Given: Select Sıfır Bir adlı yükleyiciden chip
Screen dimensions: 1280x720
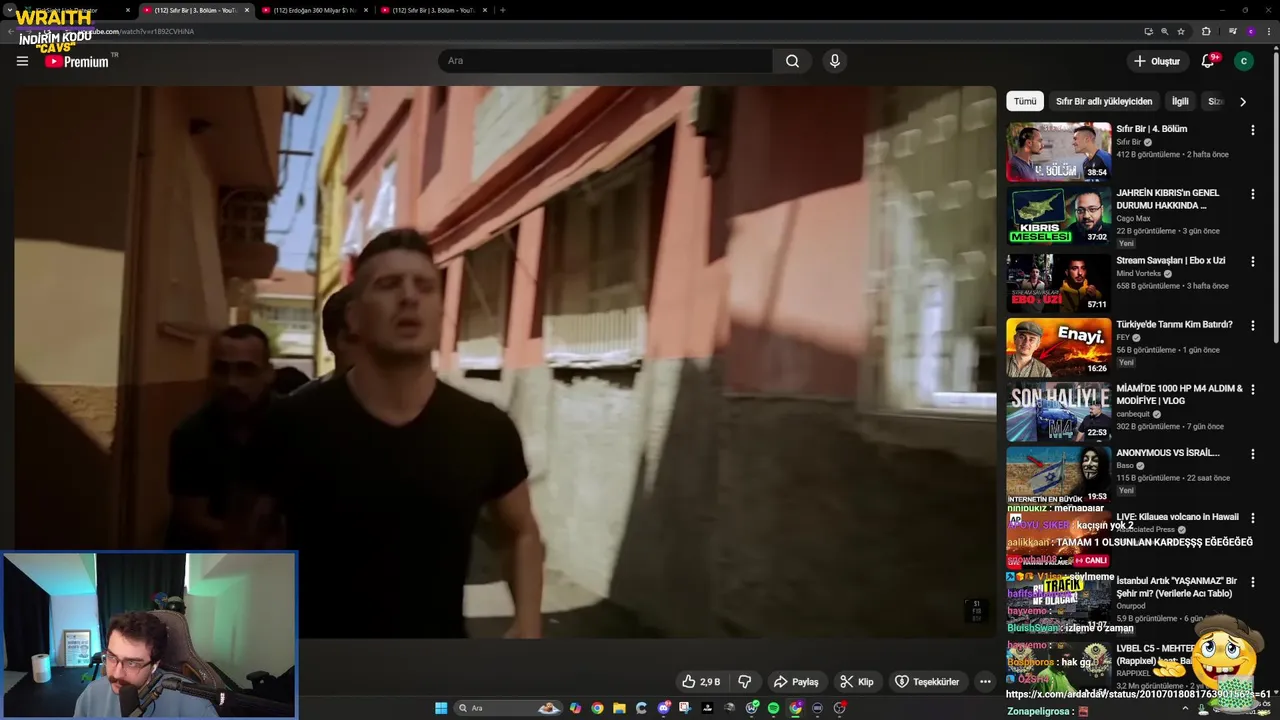Looking at the screenshot, I should coord(1104,101).
